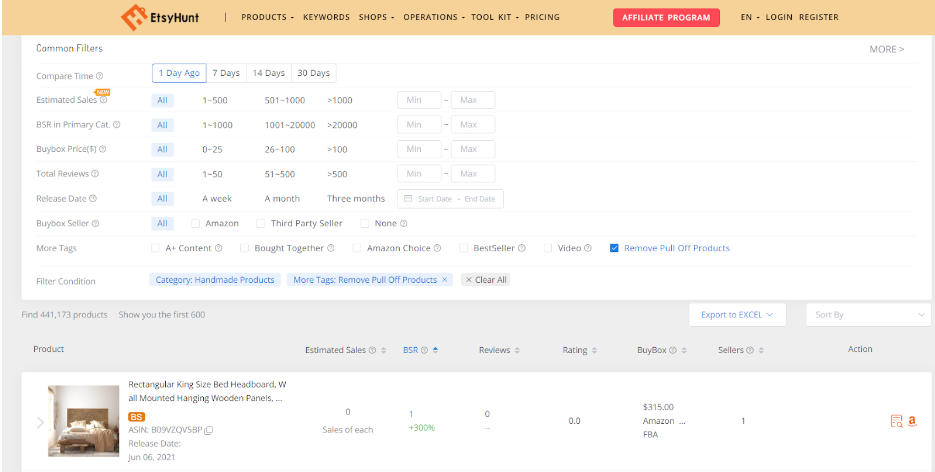Click the Estimated Sales Min input field
Screen dimensions: 935x472
coord(418,100)
